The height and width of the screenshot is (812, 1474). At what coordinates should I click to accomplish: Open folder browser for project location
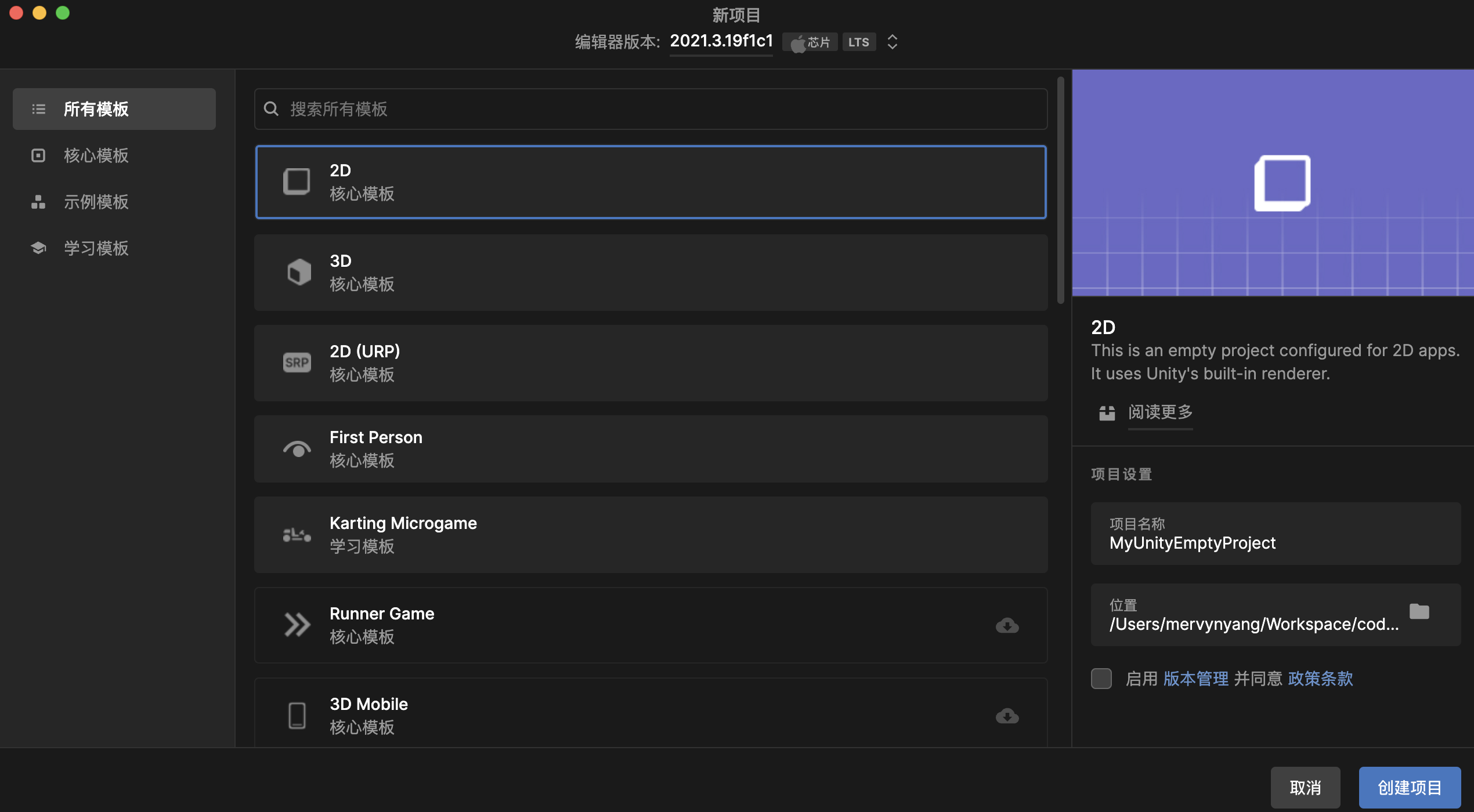[x=1419, y=611]
